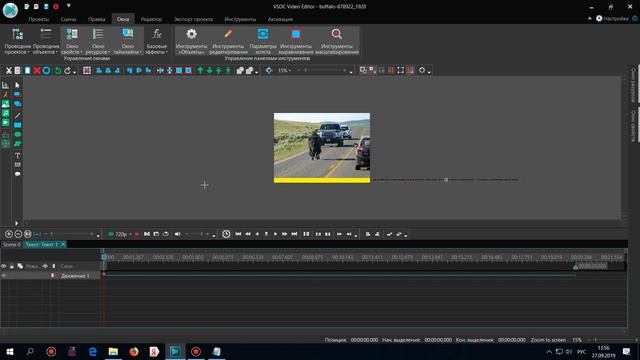
Task: Show the Инструменты выравнивания toolbar
Action: pos(296,41)
